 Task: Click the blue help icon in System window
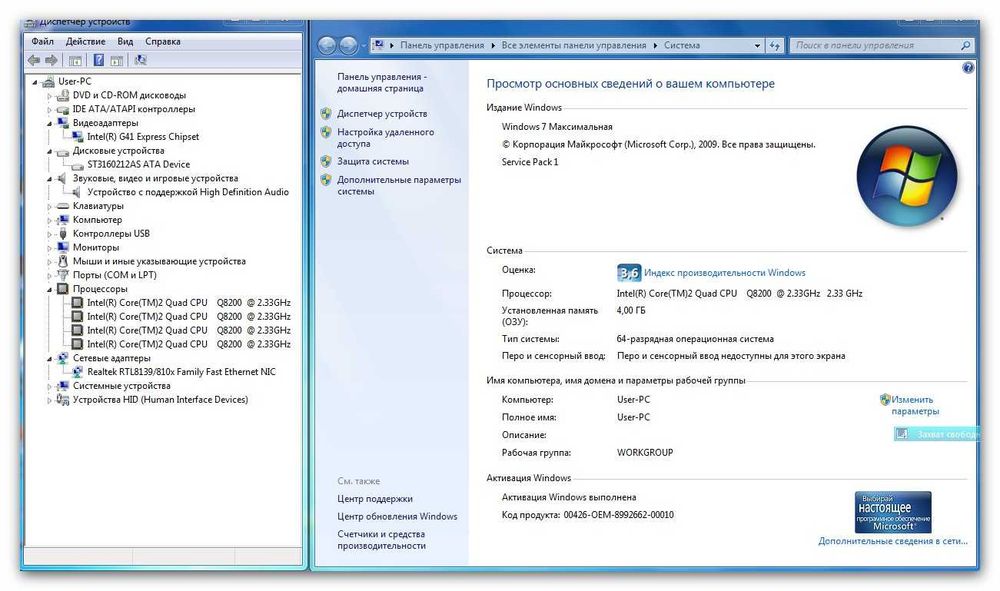(x=968, y=68)
